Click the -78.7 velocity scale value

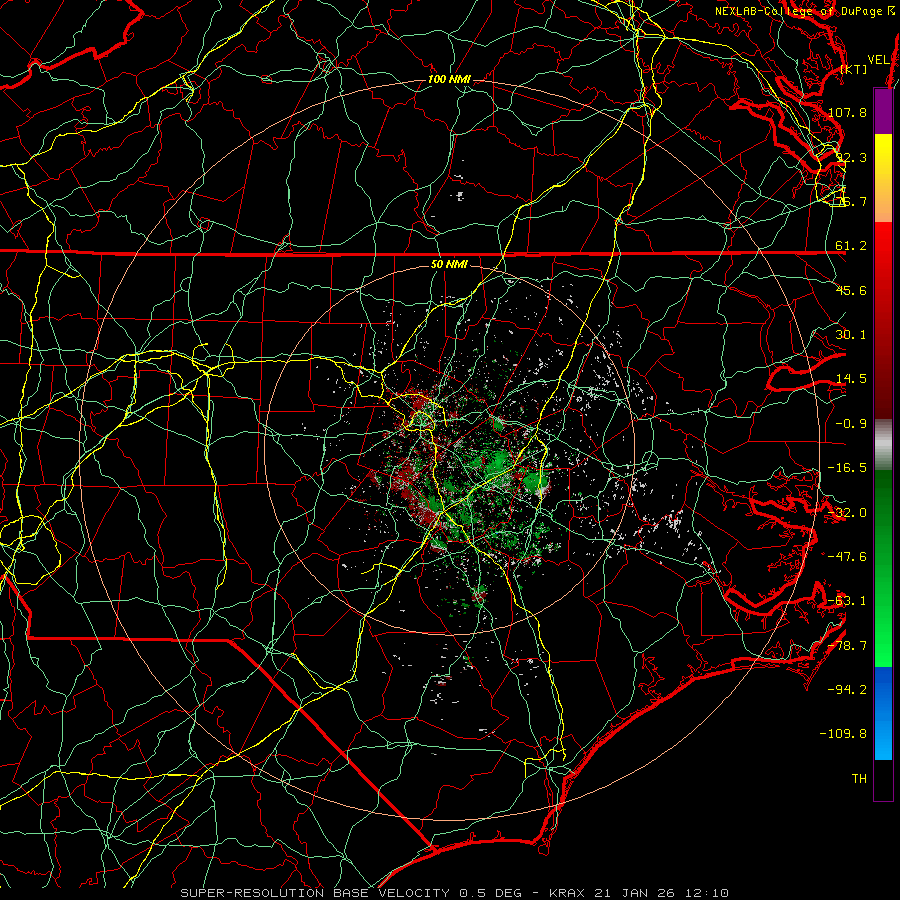847,646
